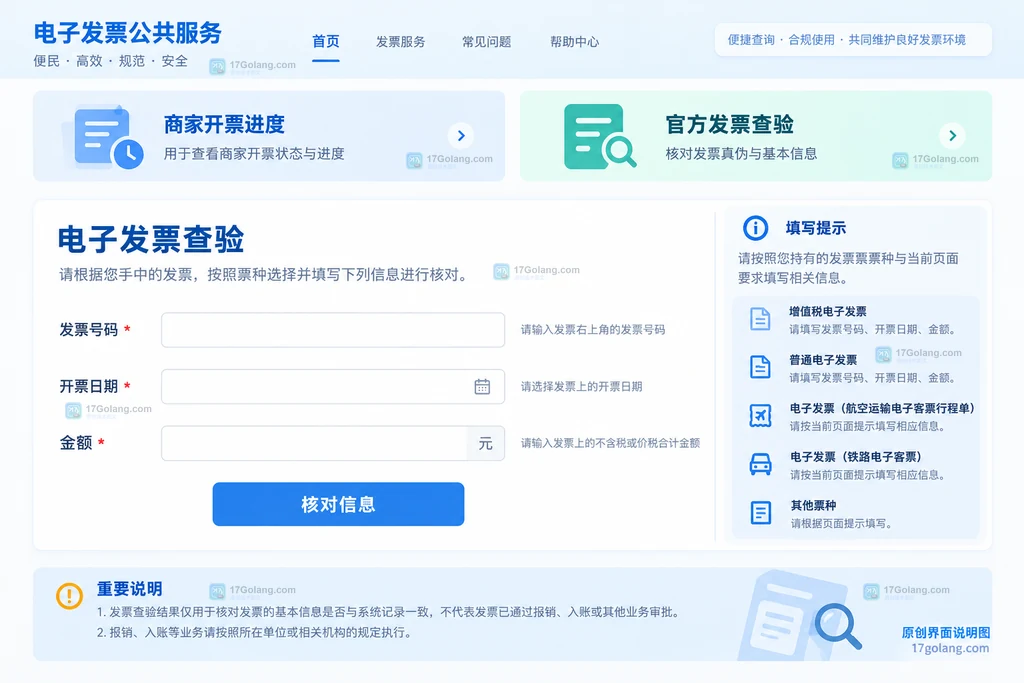
Task: Click the magnifier illustration in 重要说明
Action: coord(838,626)
